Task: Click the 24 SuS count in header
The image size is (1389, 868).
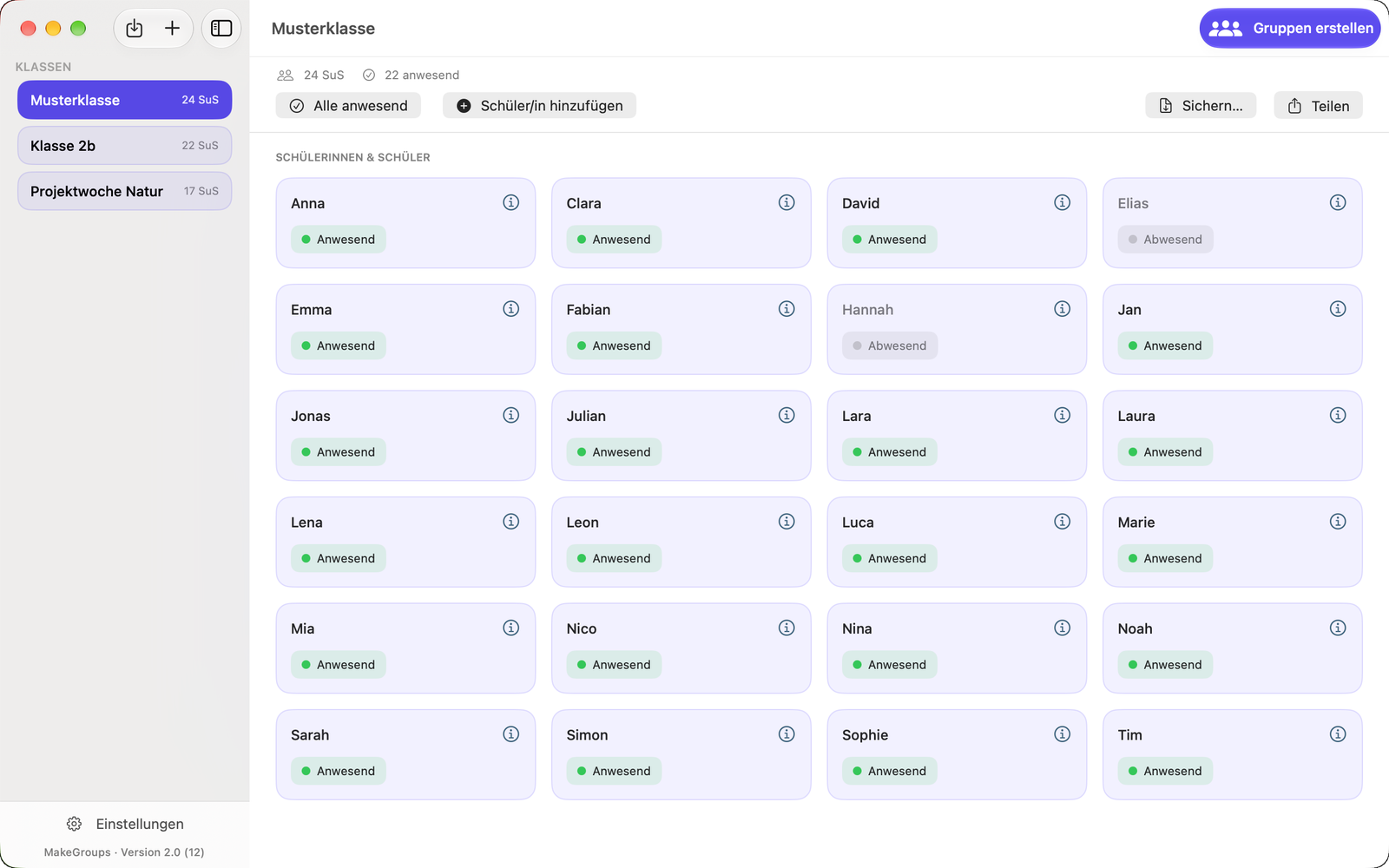Action: click(x=311, y=75)
